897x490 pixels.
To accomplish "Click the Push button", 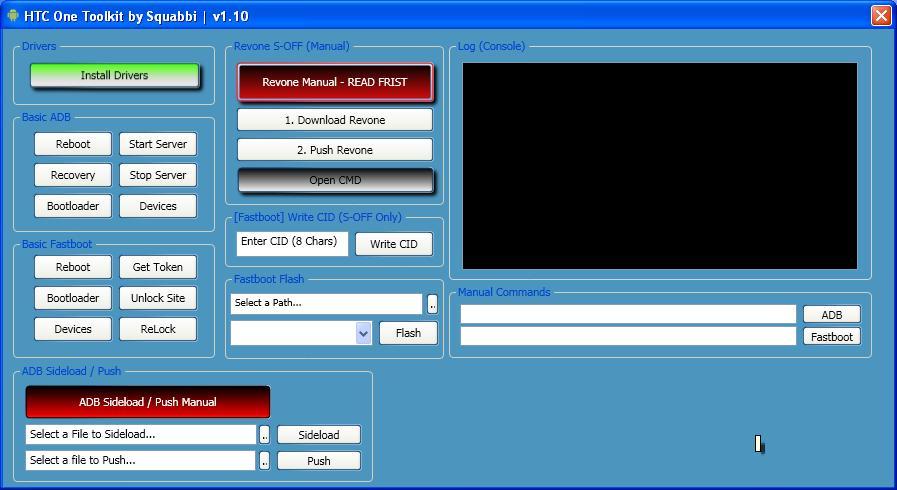I will pos(319,461).
